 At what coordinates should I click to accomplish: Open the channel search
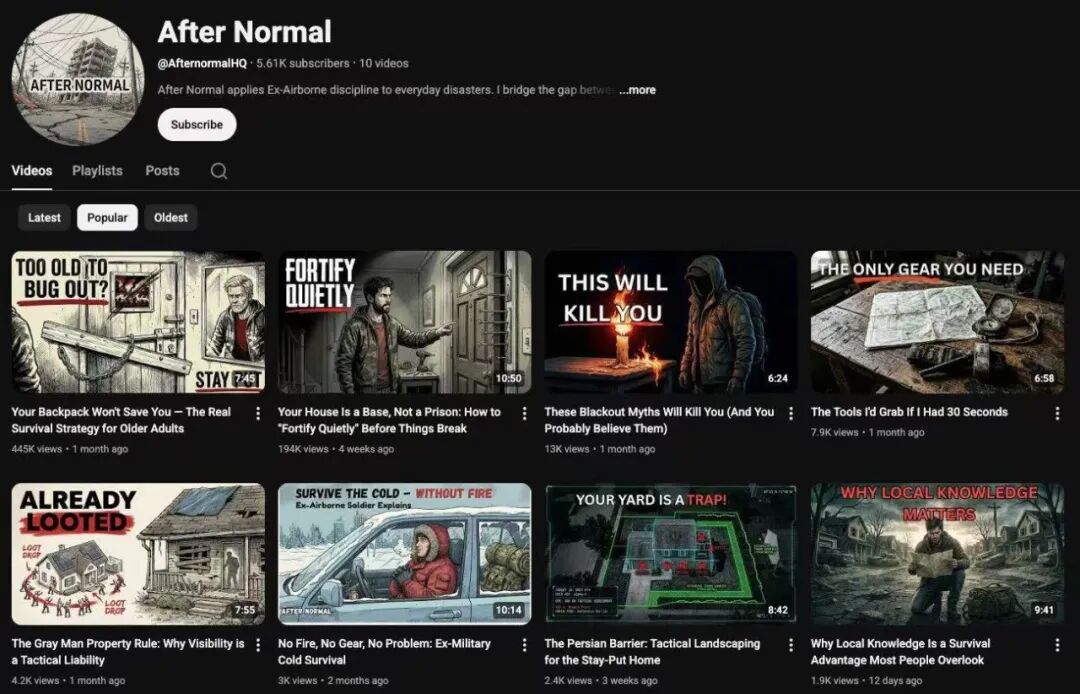point(218,171)
